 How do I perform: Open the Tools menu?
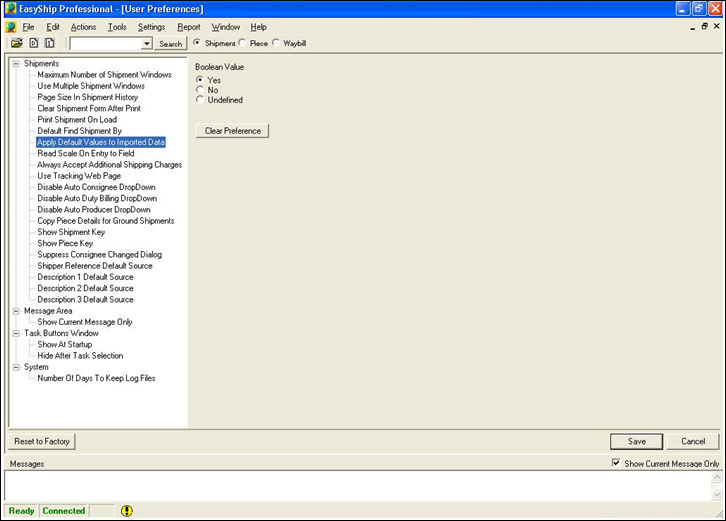pyautogui.click(x=117, y=27)
